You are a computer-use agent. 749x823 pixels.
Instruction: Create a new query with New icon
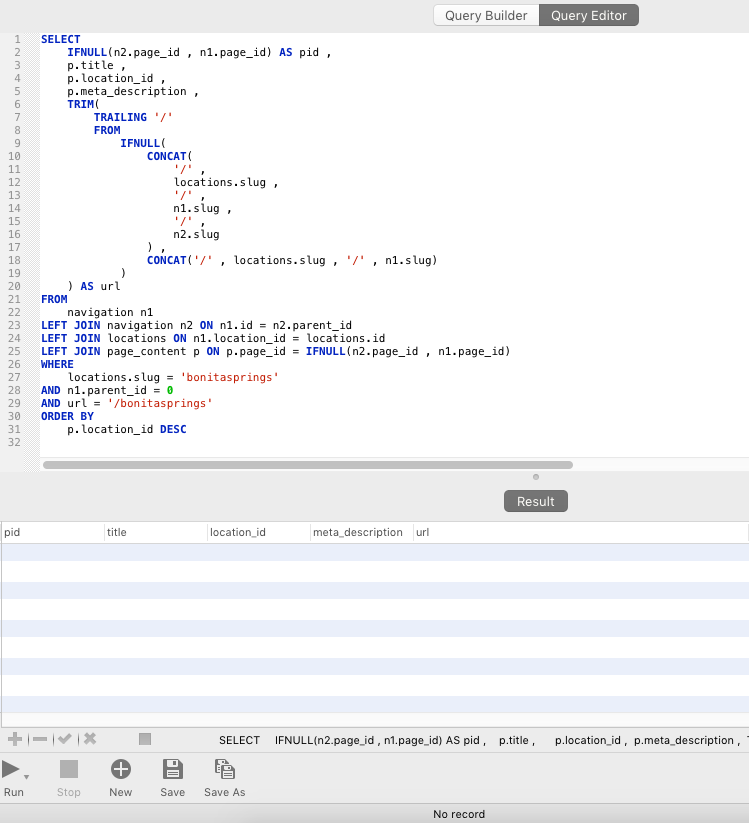[x=120, y=769]
